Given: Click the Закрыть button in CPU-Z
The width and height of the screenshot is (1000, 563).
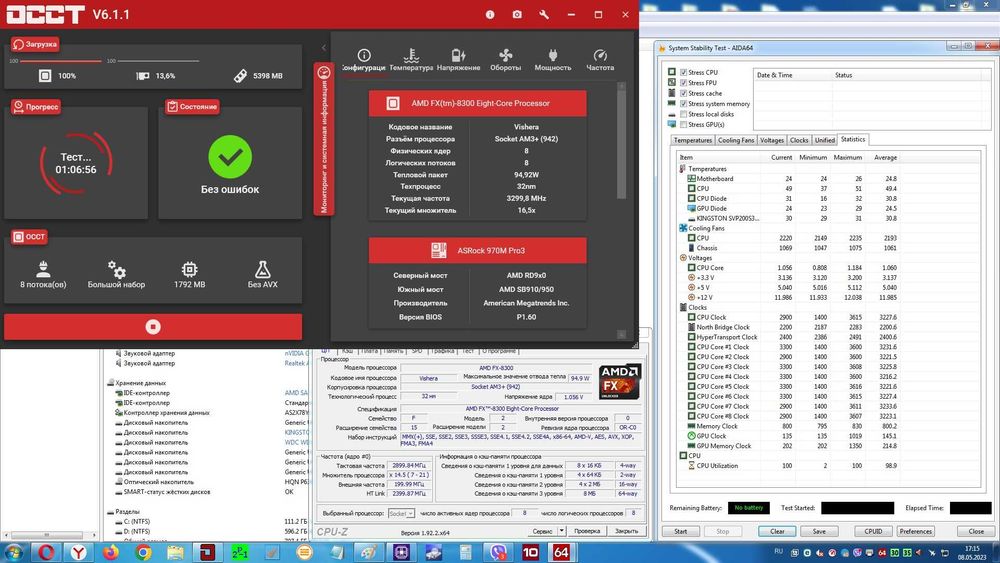Looking at the screenshot, I should coord(626,530).
